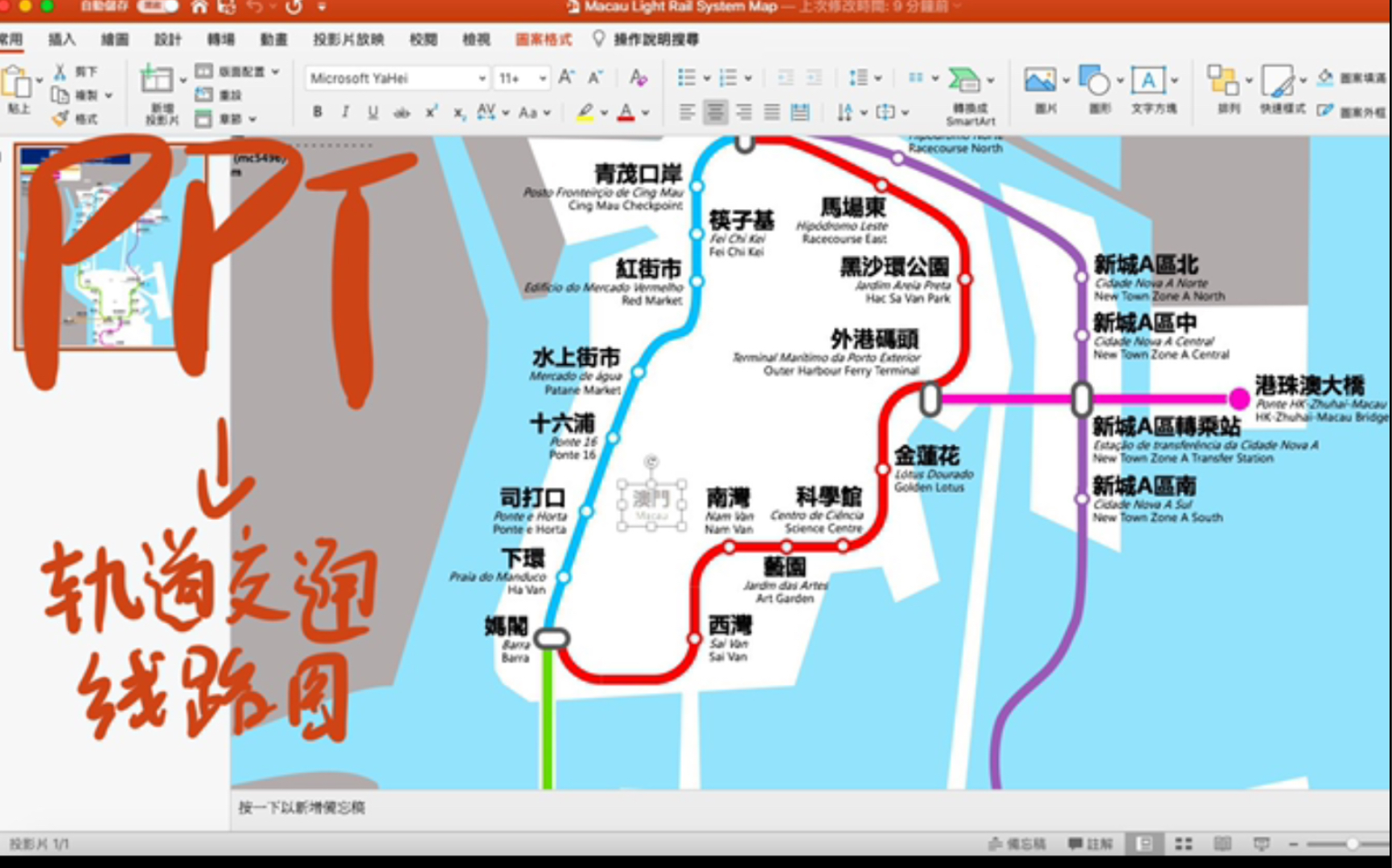Click the 重設 Reset slide button
1392x868 pixels.
[219, 95]
